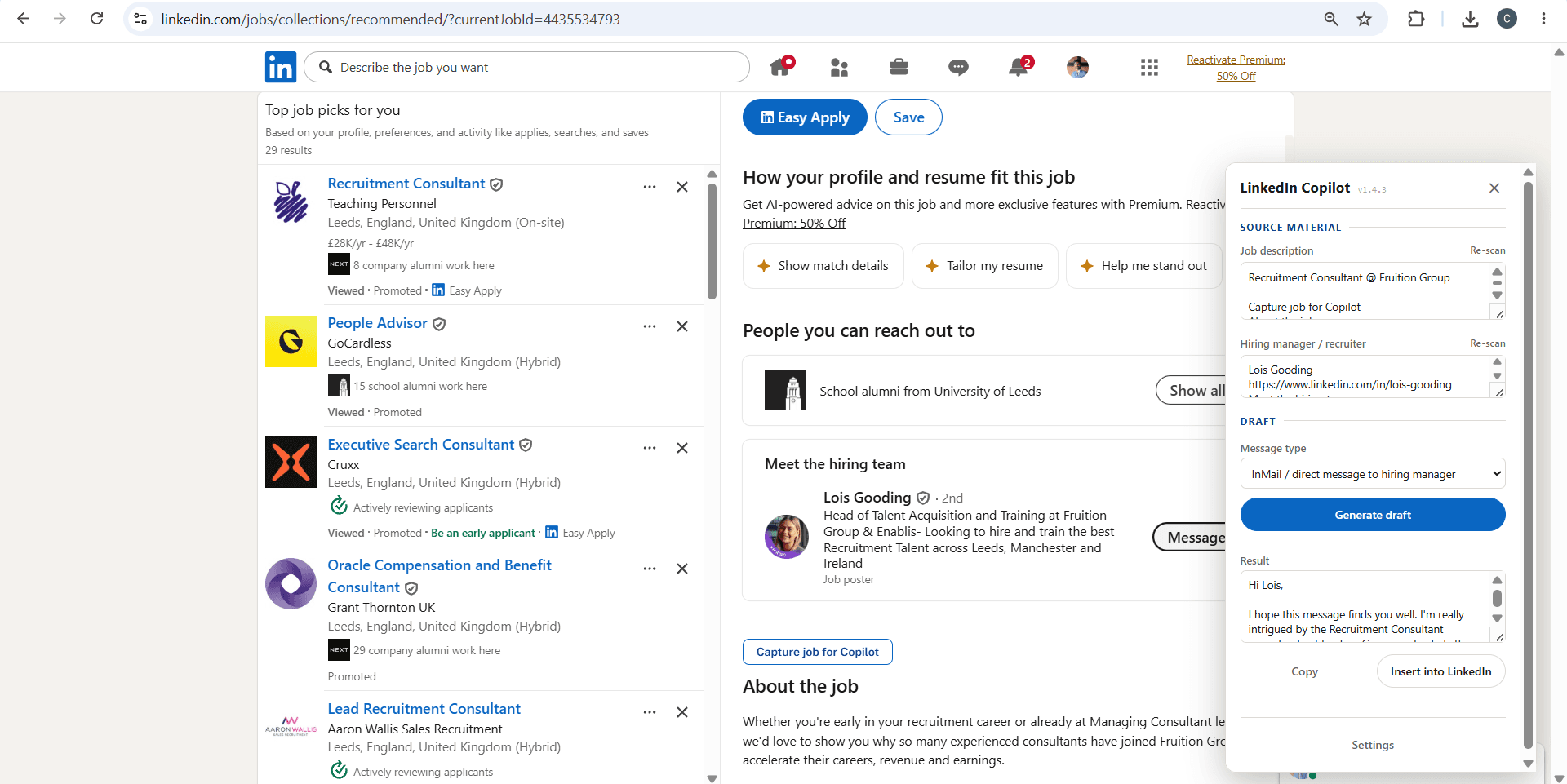Open People Advisor job title
The width and height of the screenshot is (1567, 784).
click(x=377, y=323)
